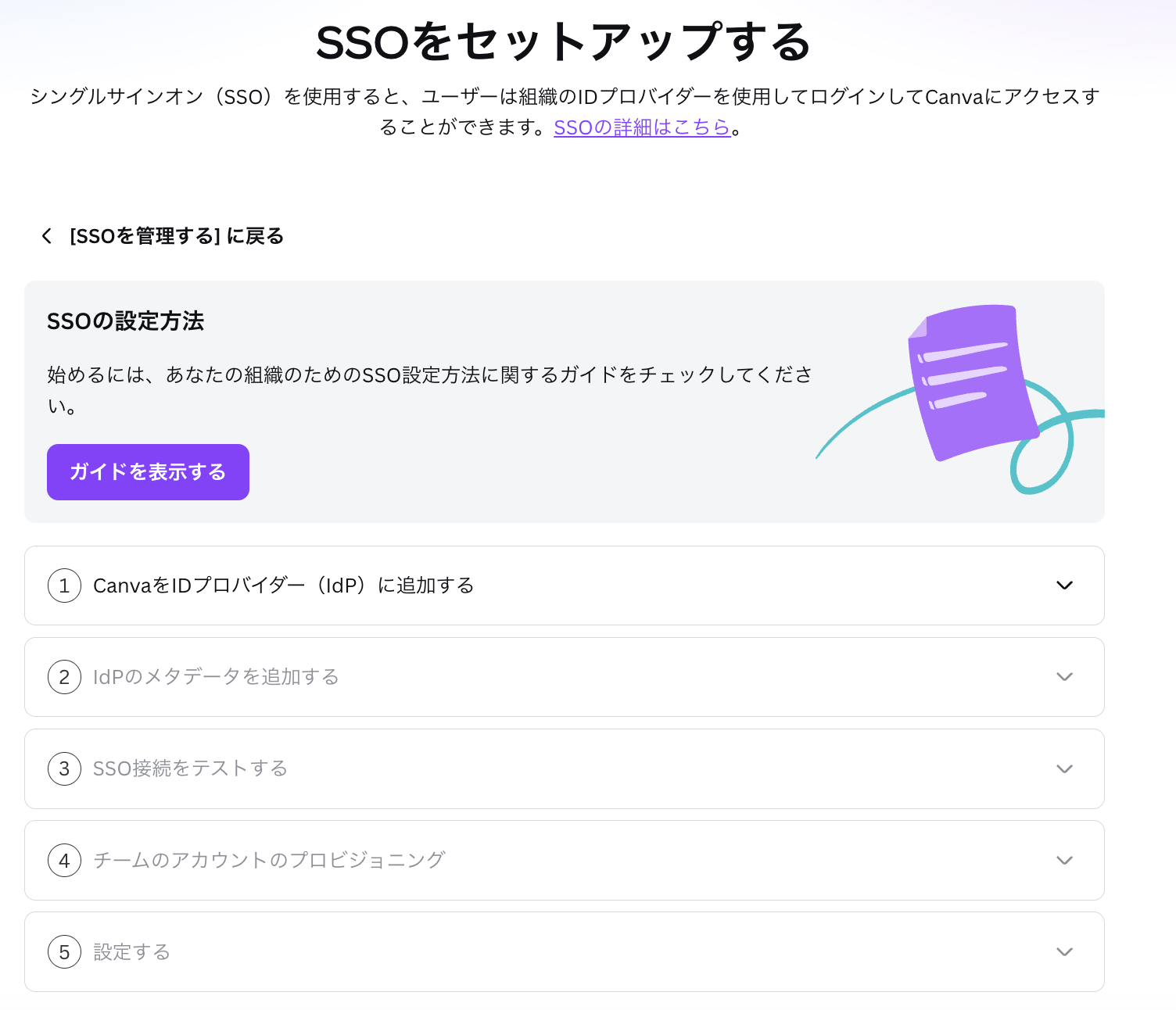This screenshot has width=1176, height=1010.
Task: Click the step 1 number circle
Action: tap(64, 586)
